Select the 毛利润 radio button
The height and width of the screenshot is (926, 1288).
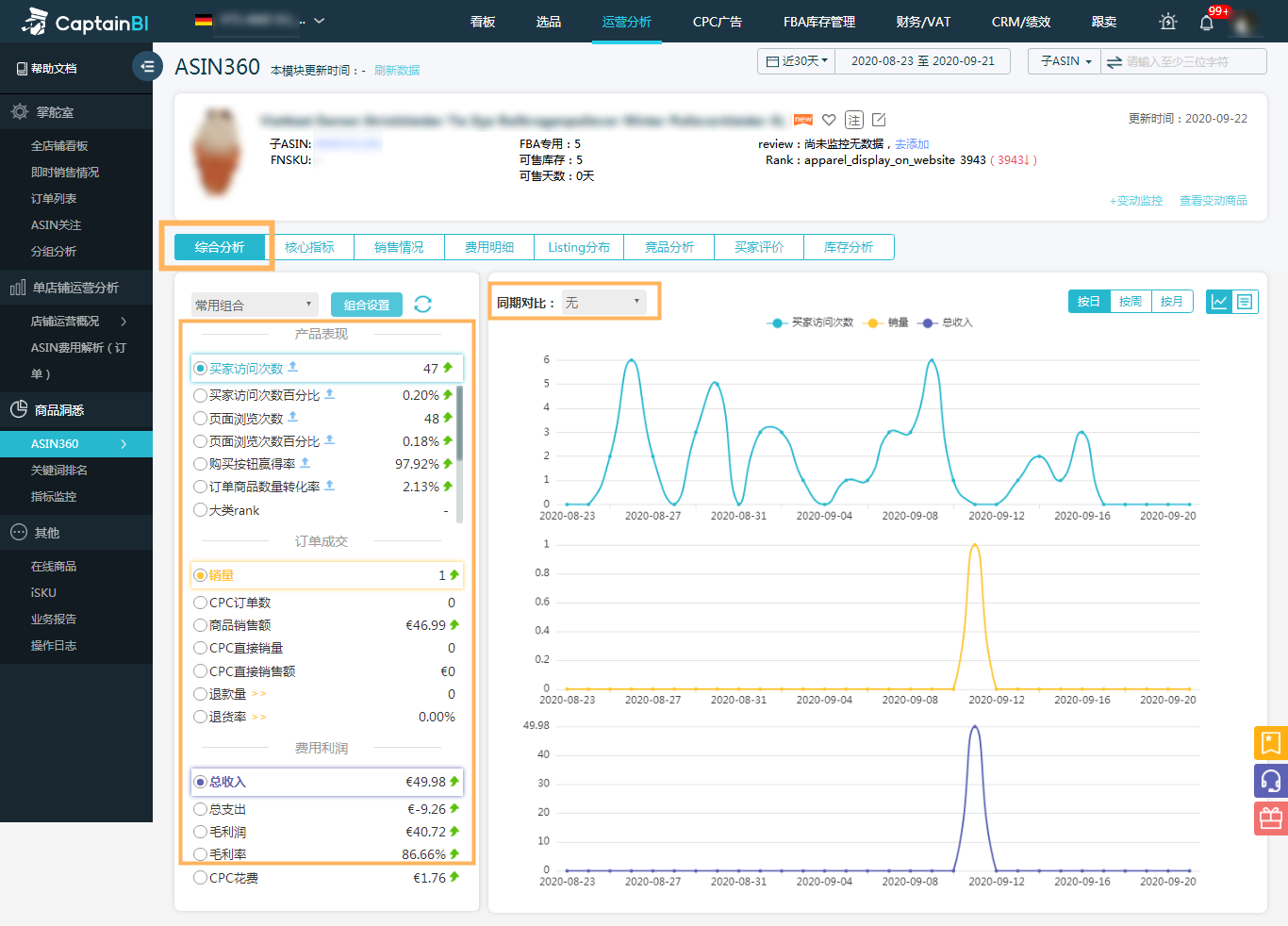click(200, 832)
